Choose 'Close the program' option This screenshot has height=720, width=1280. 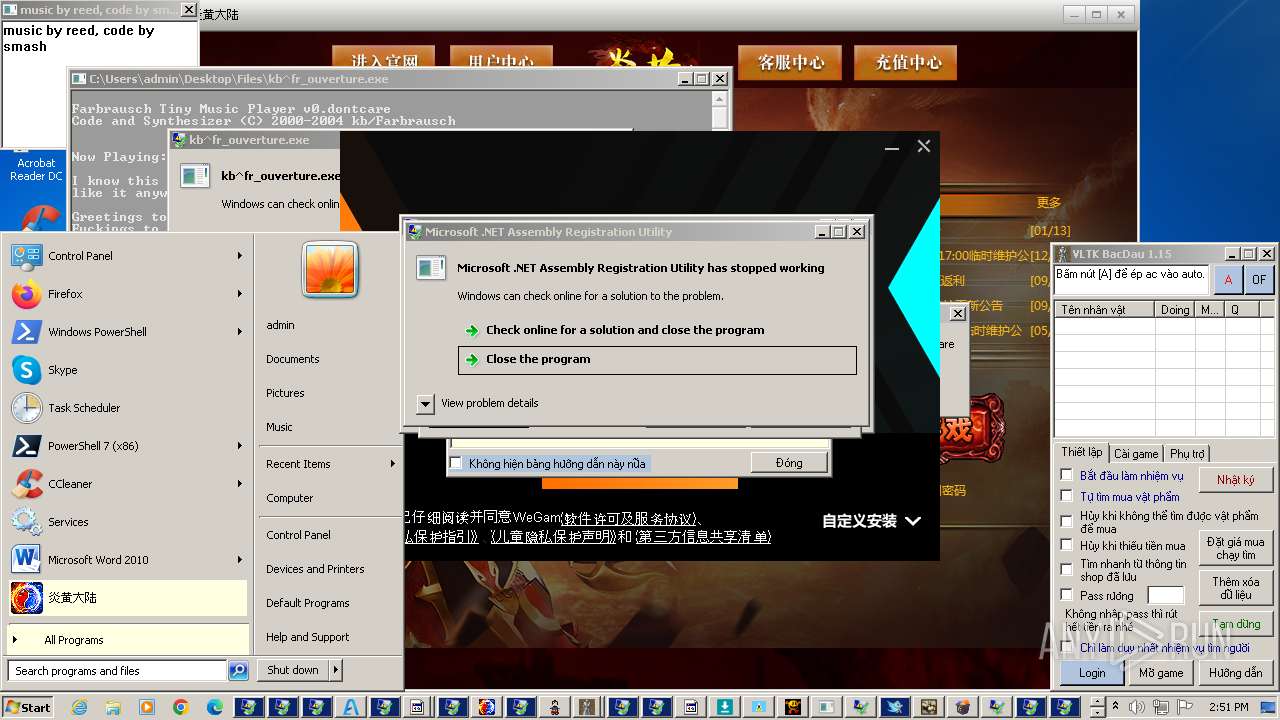[657, 360]
